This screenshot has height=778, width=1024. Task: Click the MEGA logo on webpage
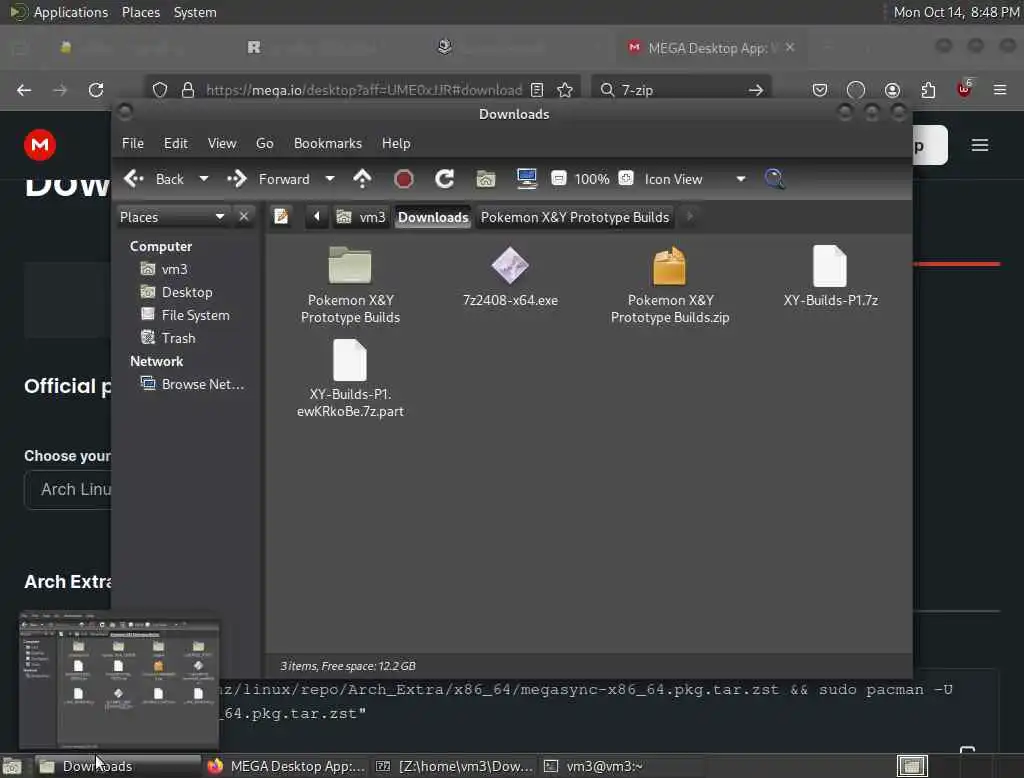40,144
